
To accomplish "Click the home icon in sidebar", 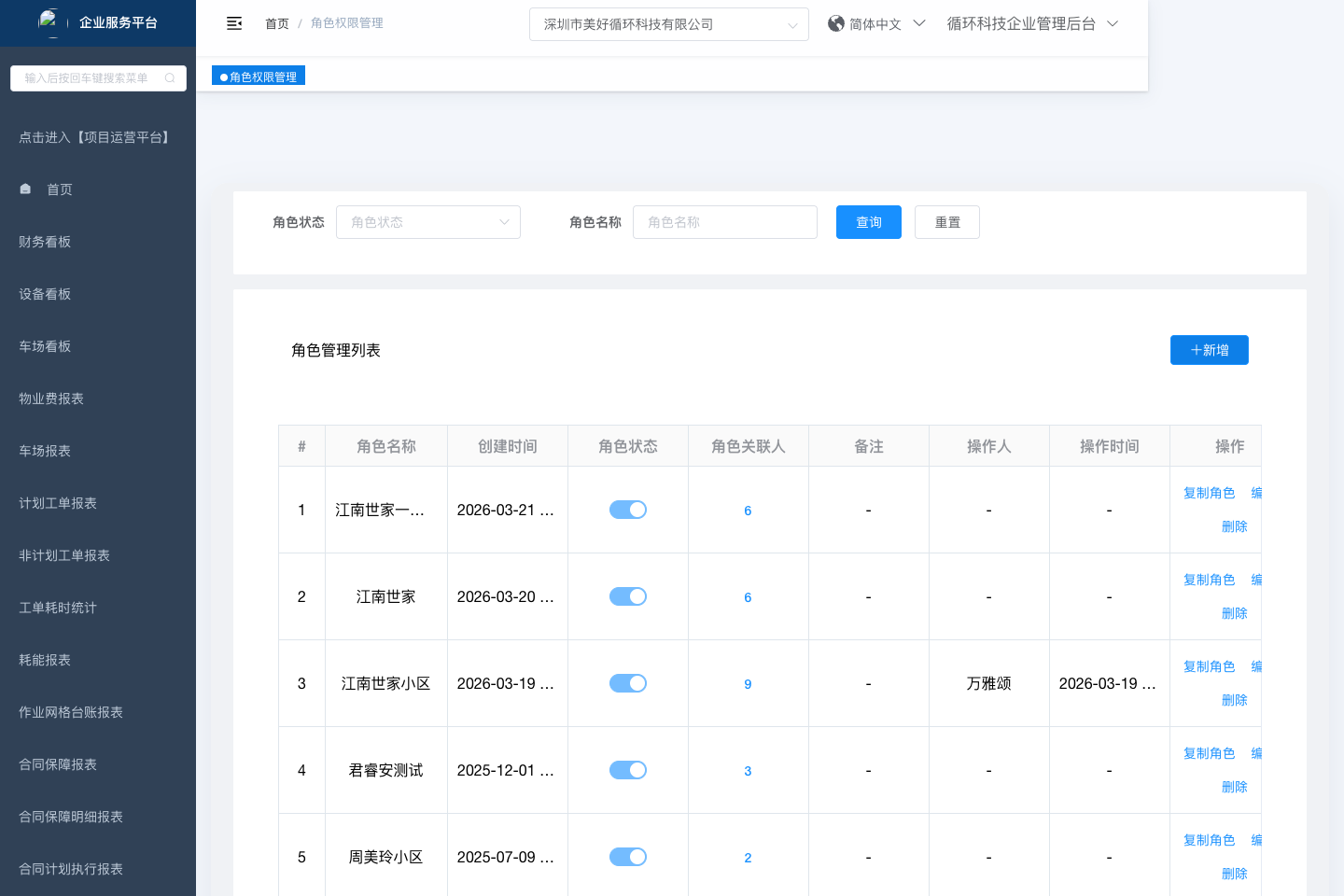I will coord(25,189).
